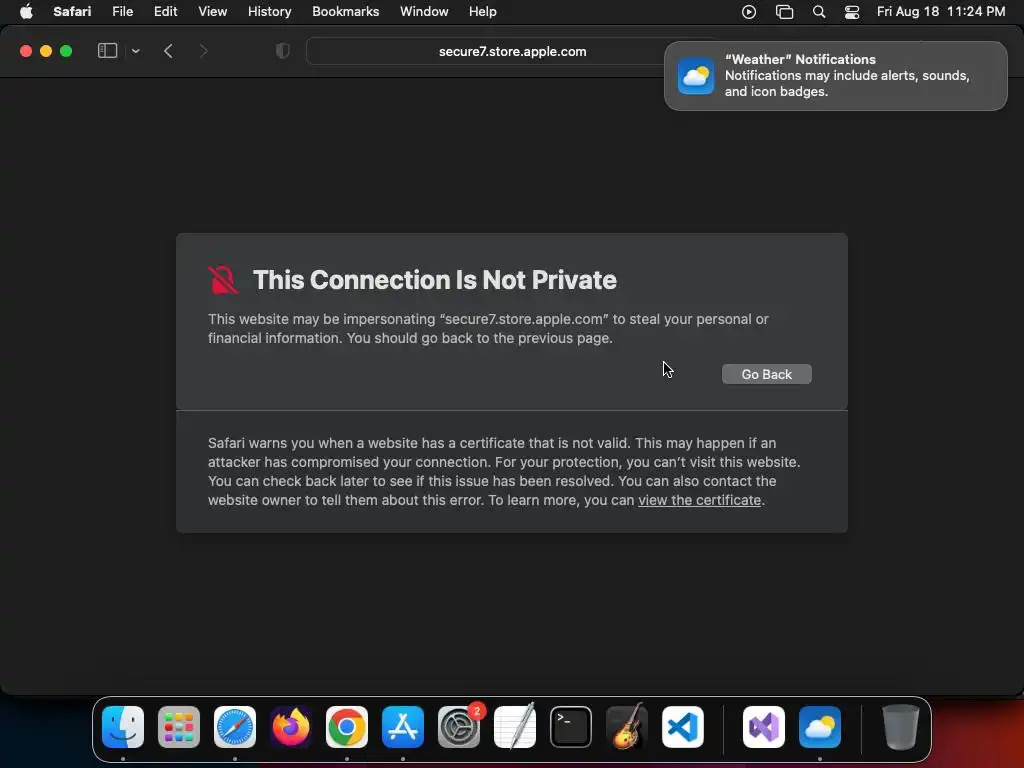Go back to the previous page arrow
The width and height of the screenshot is (1024, 768).
[168, 51]
